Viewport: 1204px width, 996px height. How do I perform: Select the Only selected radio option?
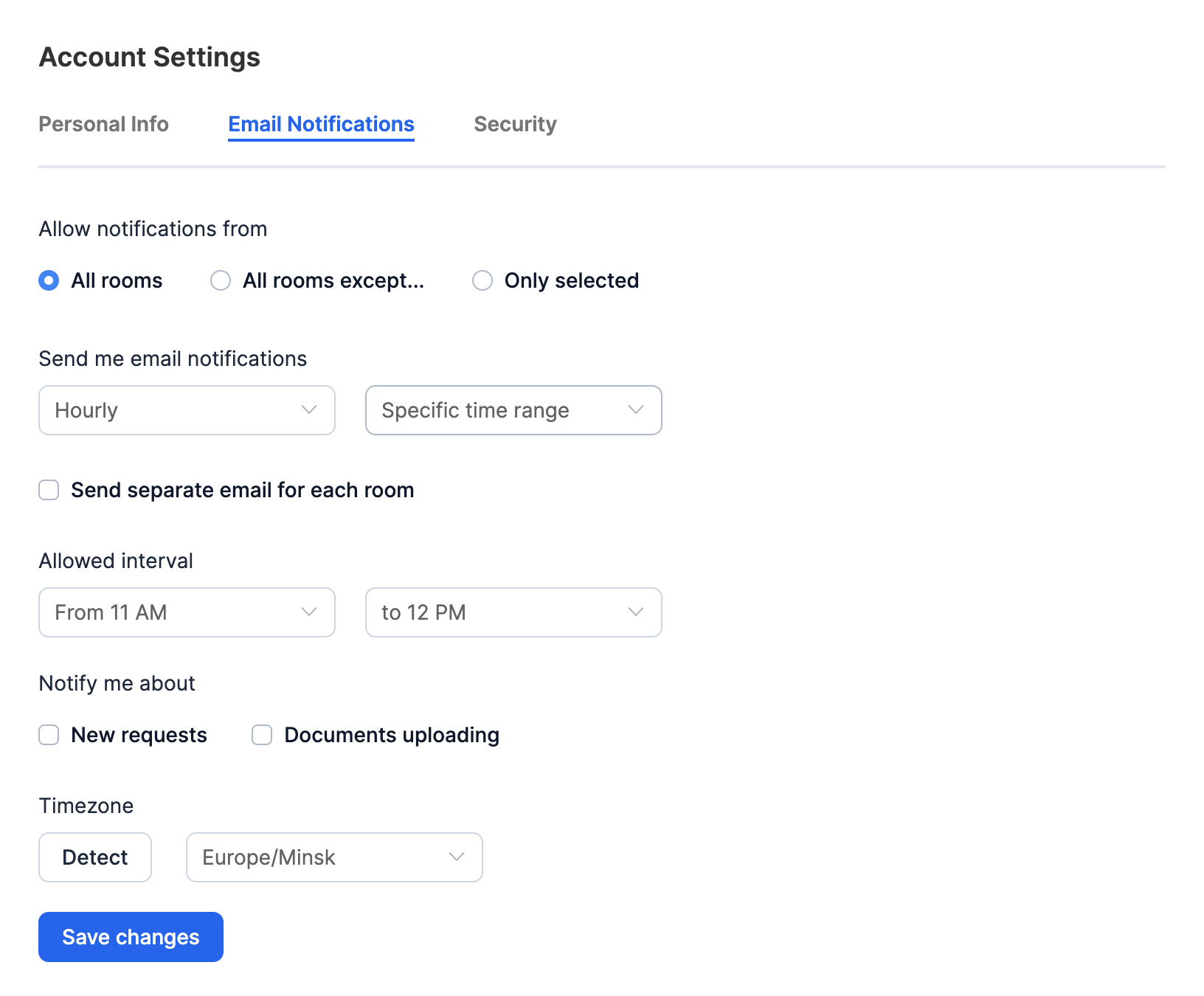[x=482, y=281]
